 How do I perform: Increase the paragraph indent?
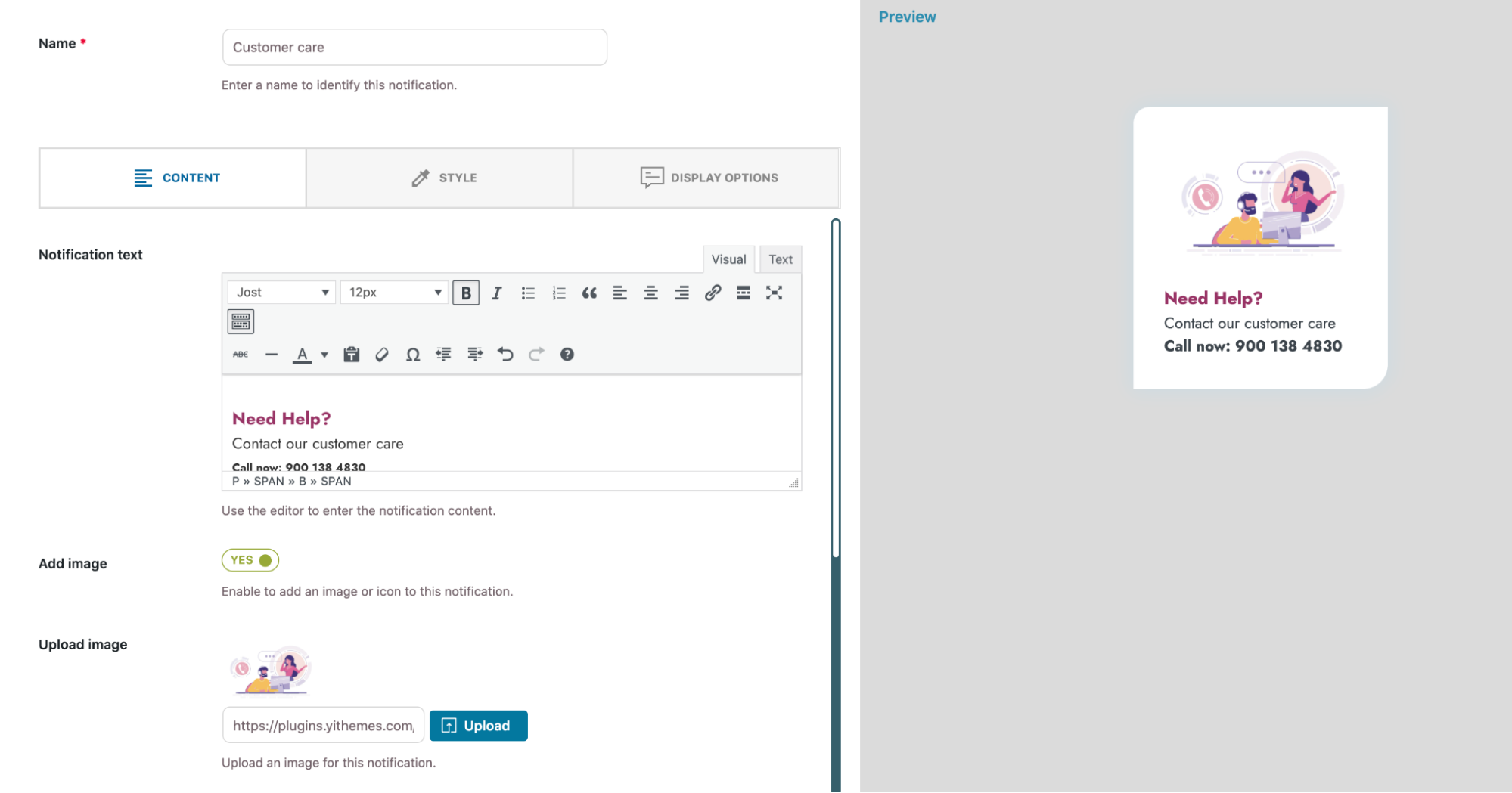coord(475,355)
